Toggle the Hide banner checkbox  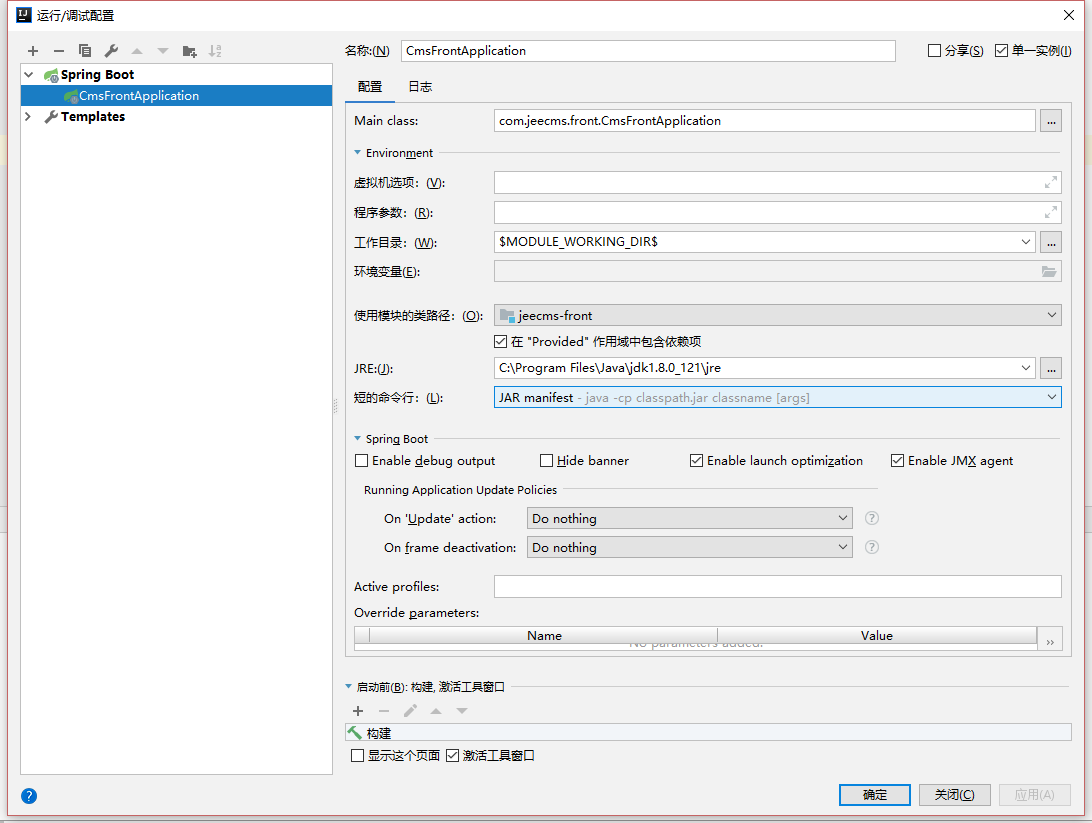pyautogui.click(x=547, y=461)
